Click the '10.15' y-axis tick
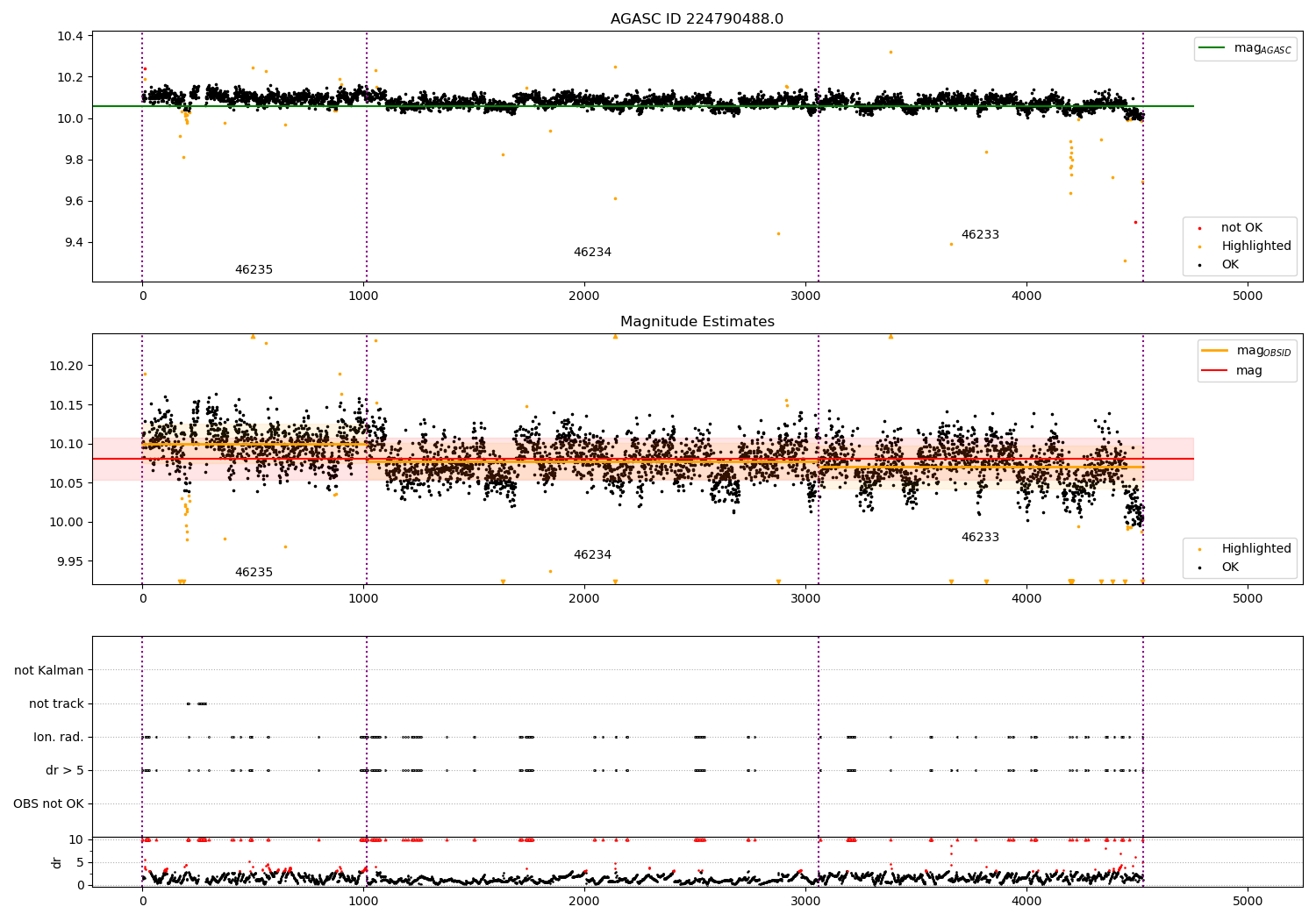The width and height of the screenshot is (1316, 921). 68,405
